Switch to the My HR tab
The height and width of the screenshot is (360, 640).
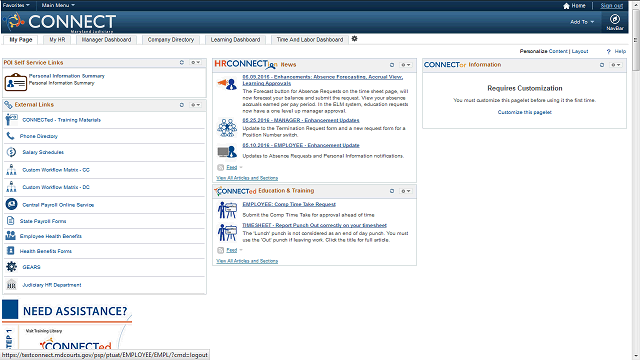click(57, 40)
